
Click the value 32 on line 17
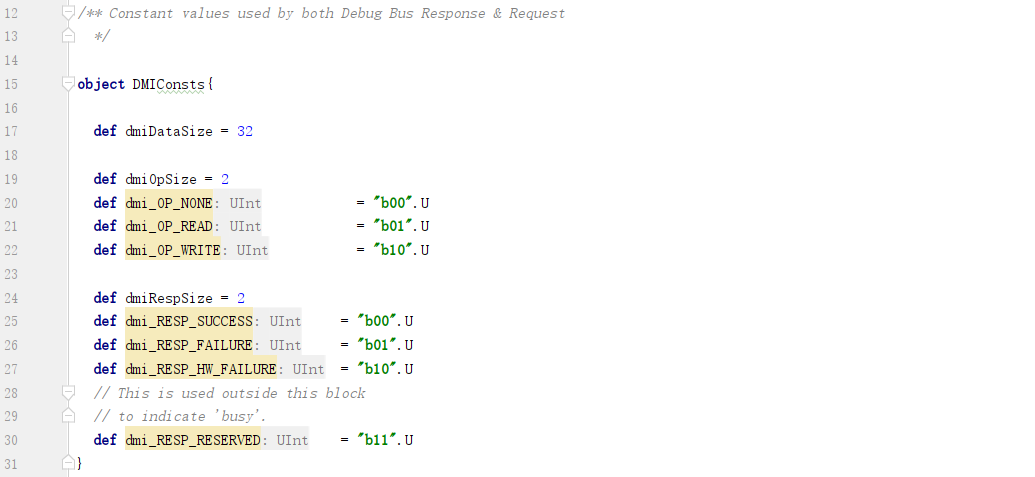[x=245, y=131]
